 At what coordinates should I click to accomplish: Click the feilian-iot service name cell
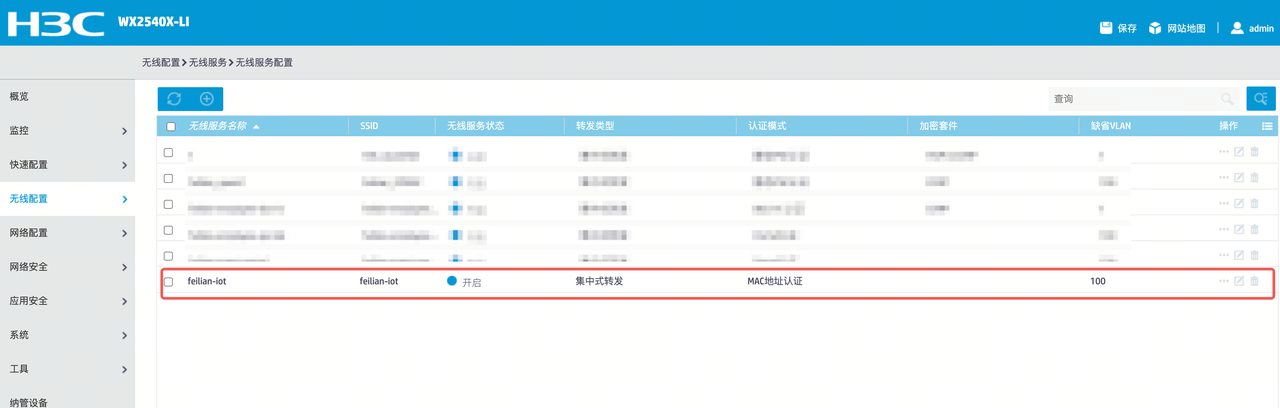[207, 281]
